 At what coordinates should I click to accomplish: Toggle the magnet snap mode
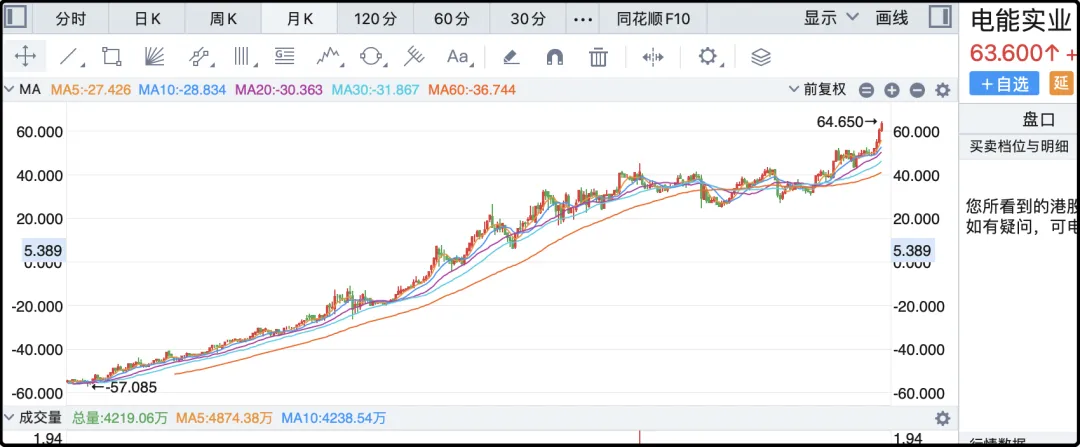(x=554, y=57)
